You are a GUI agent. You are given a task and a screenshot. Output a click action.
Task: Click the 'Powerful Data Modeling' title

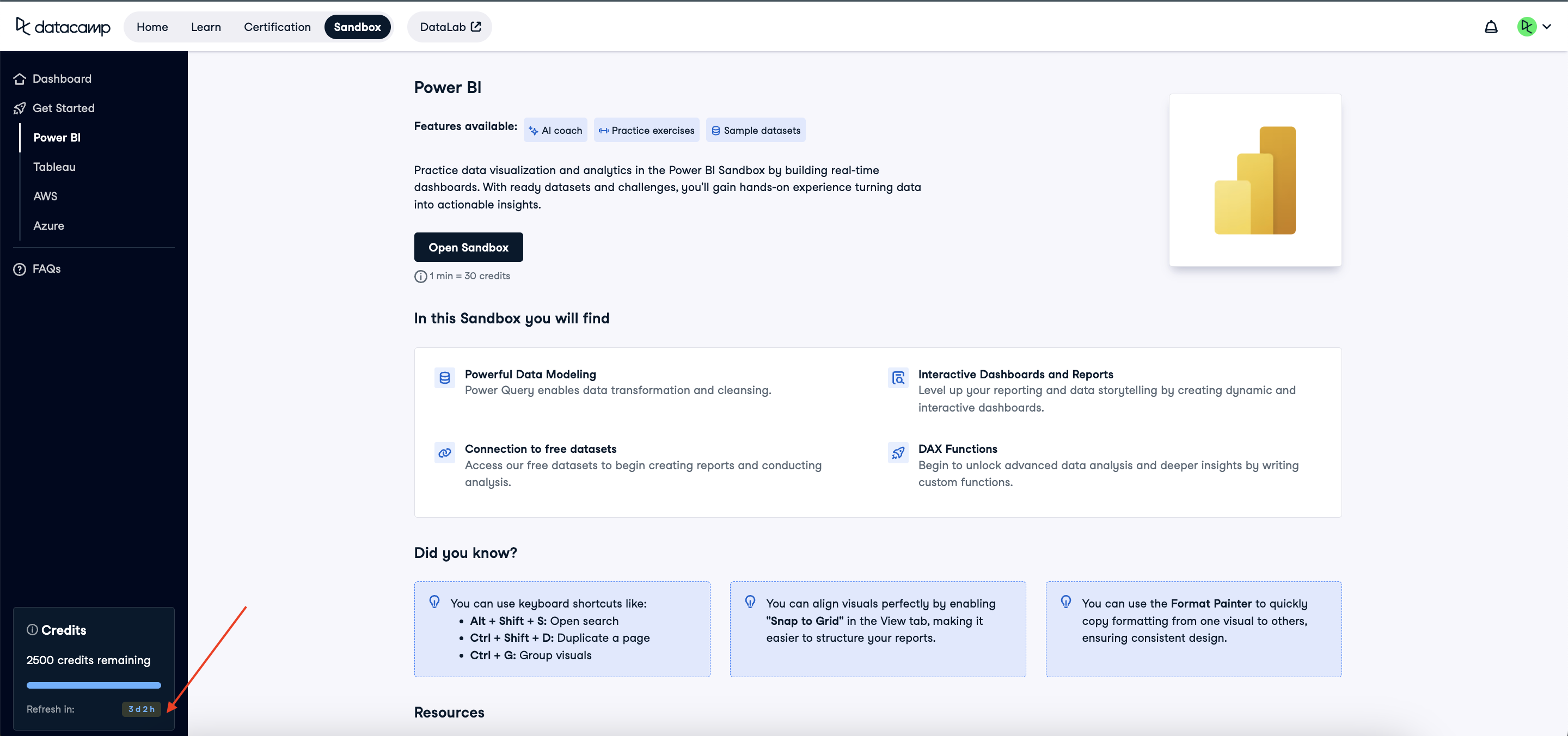pyautogui.click(x=530, y=375)
